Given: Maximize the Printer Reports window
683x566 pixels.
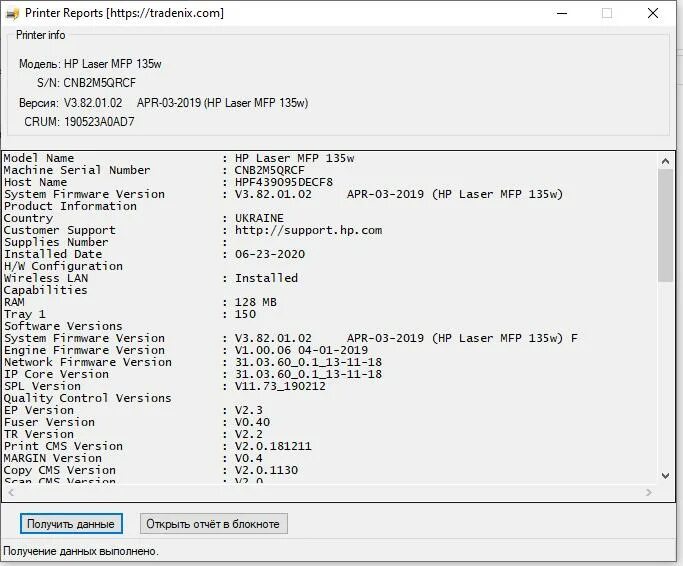Looking at the screenshot, I should (x=607, y=14).
